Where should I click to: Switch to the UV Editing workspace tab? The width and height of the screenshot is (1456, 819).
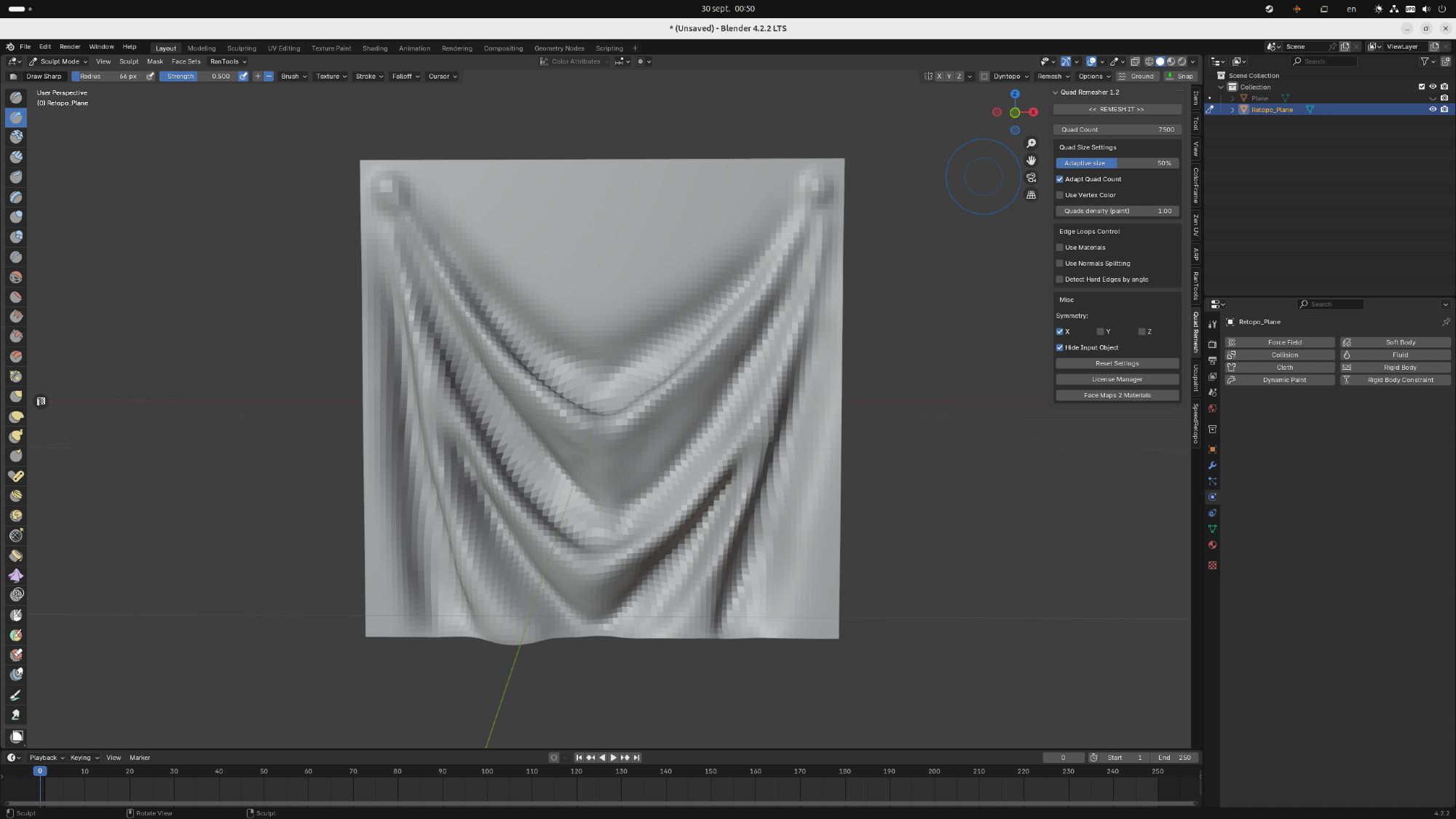tap(284, 49)
